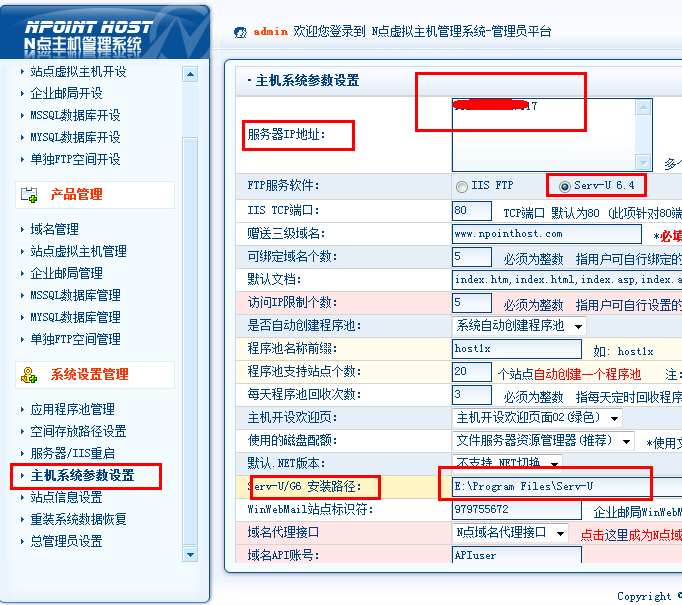Select the Serv-U 6.4 radio button
Image resolution: width=682 pixels, height=605 pixels.
point(565,187)
